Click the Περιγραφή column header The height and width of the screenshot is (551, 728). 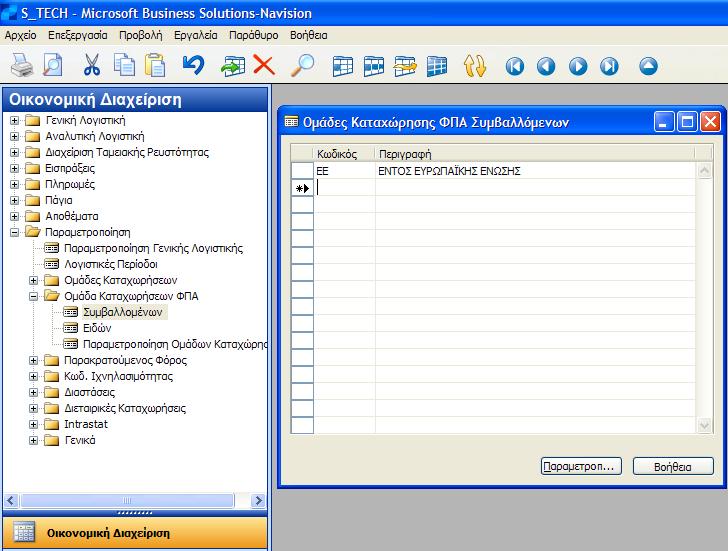coord(535,154)
